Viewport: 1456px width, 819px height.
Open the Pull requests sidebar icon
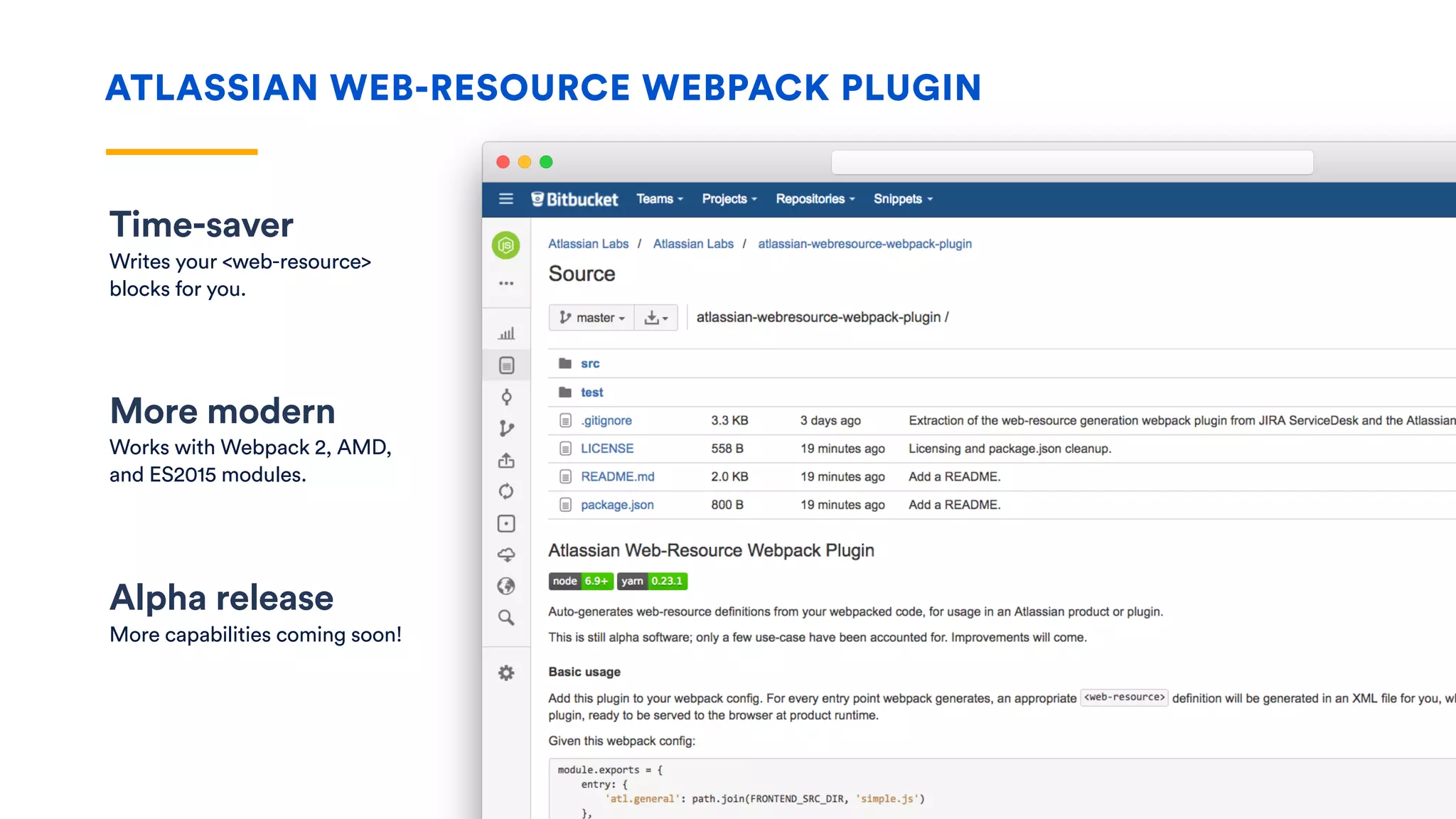tap(506, 460)
